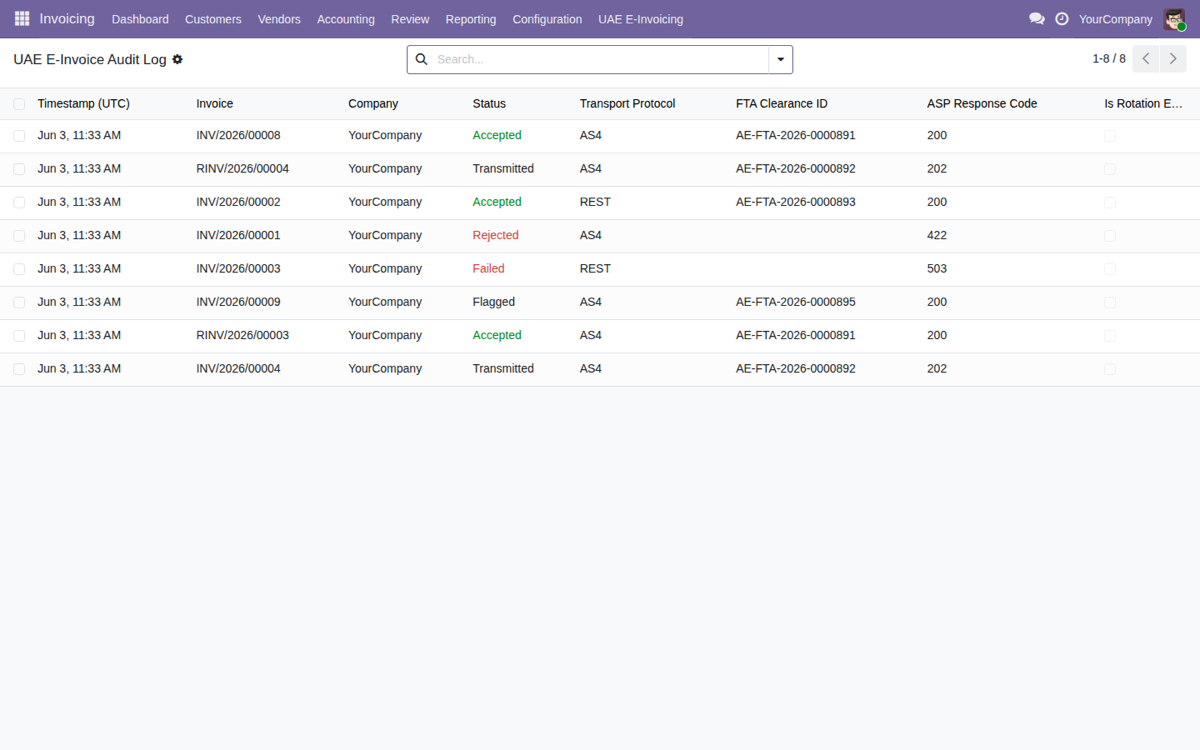Check row for RINV/2026/00003

(19, 336)
